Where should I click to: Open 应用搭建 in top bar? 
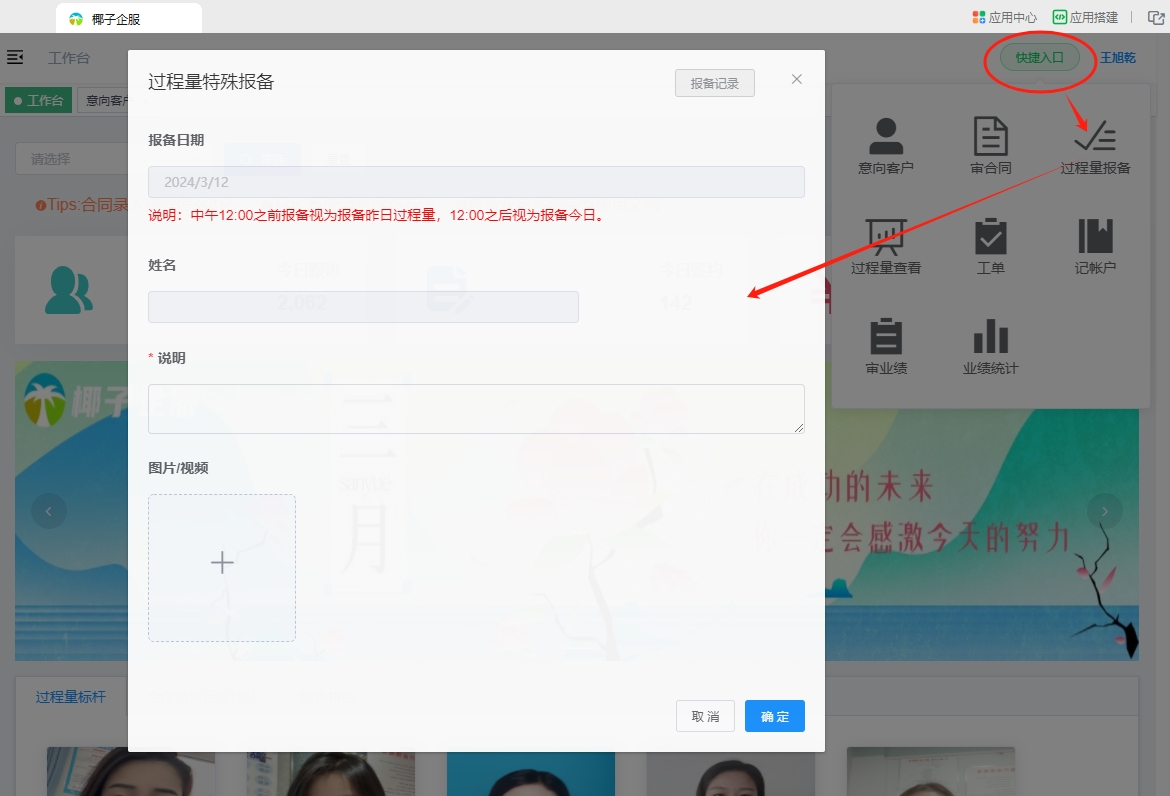click(x=1086, y=17)
